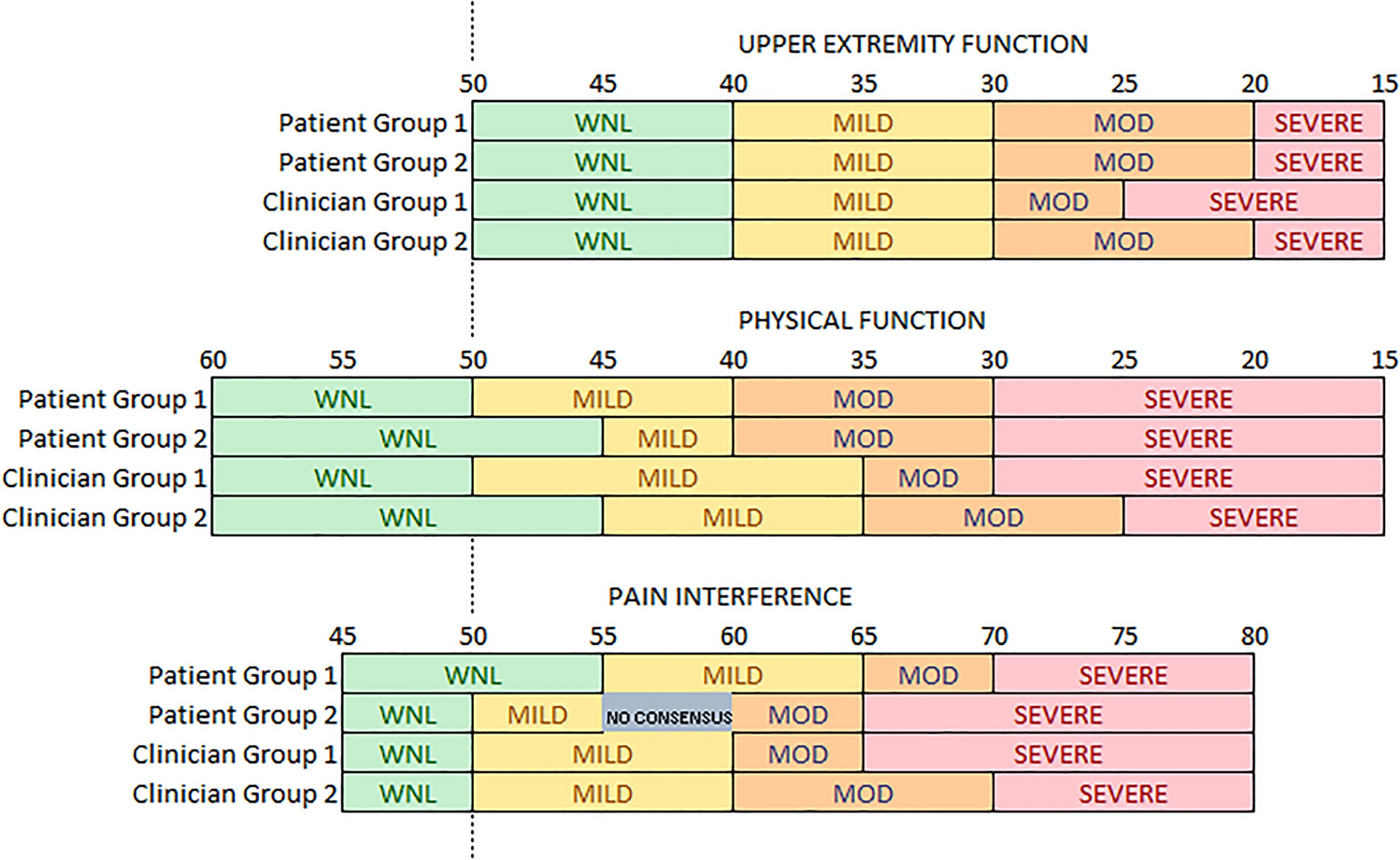Viewport: 1400px width, 860px height.
Task: Select Physical Function Patient Group 2 MILD segment
Action: [x=667, y=438]
